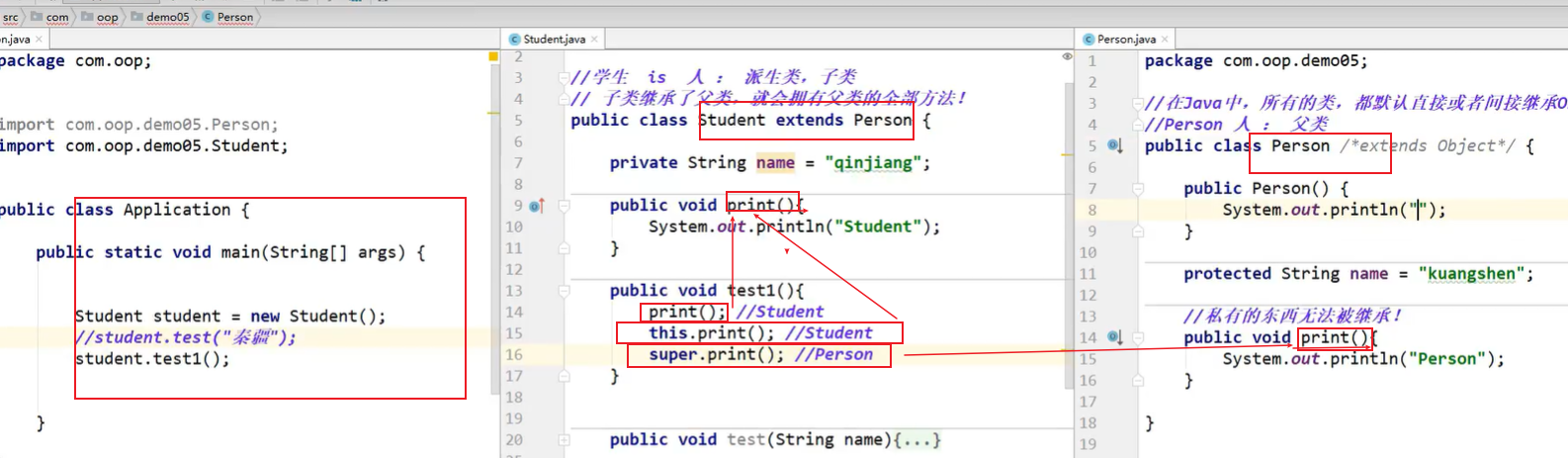The width and height of the screenshot is (1568, 458).
Task: Click the overrides gutter icon at Student line 9
Action: [537, 206]
